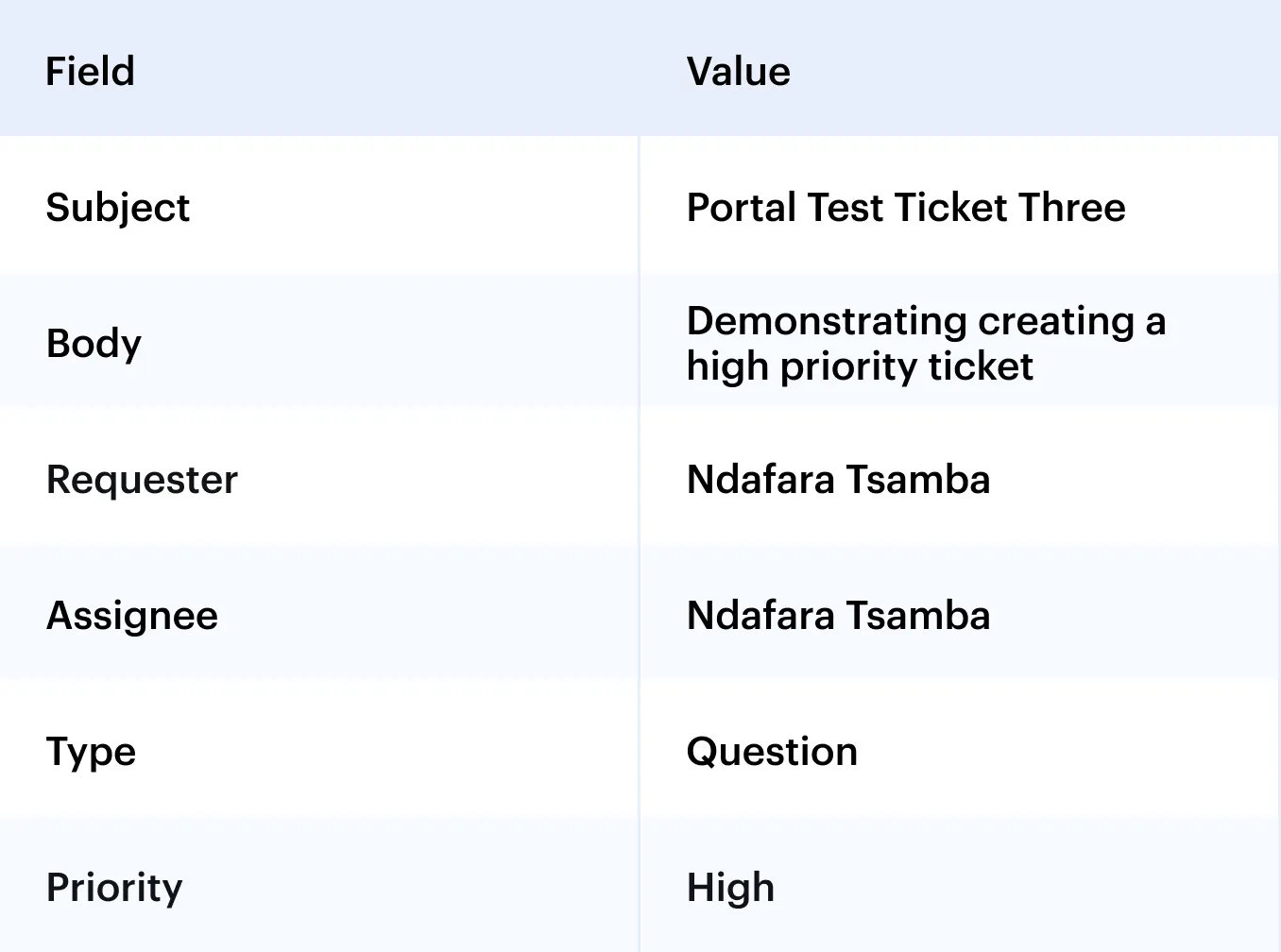
Task: Click the Field column header
Action: click(90, 72)
